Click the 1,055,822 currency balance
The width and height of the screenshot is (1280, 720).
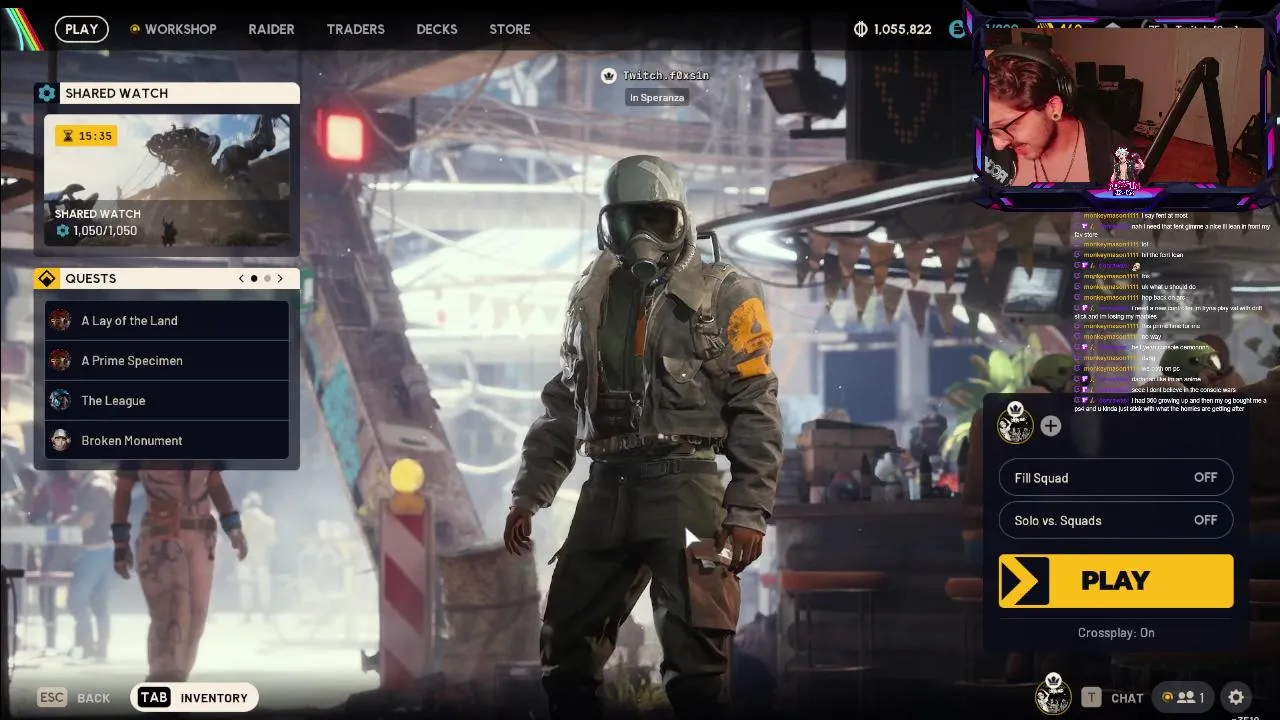902,29
